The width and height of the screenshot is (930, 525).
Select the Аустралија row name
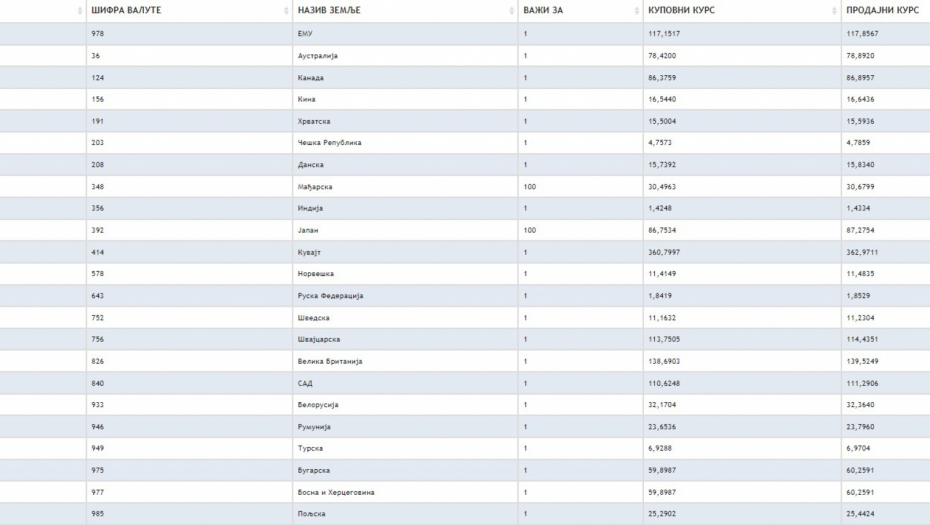318,56
